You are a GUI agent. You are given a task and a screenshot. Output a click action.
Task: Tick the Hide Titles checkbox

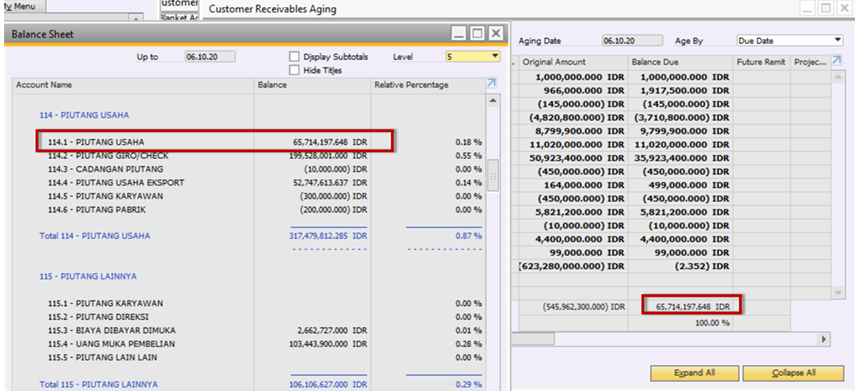pyautogui.click(x=294, y=70)
